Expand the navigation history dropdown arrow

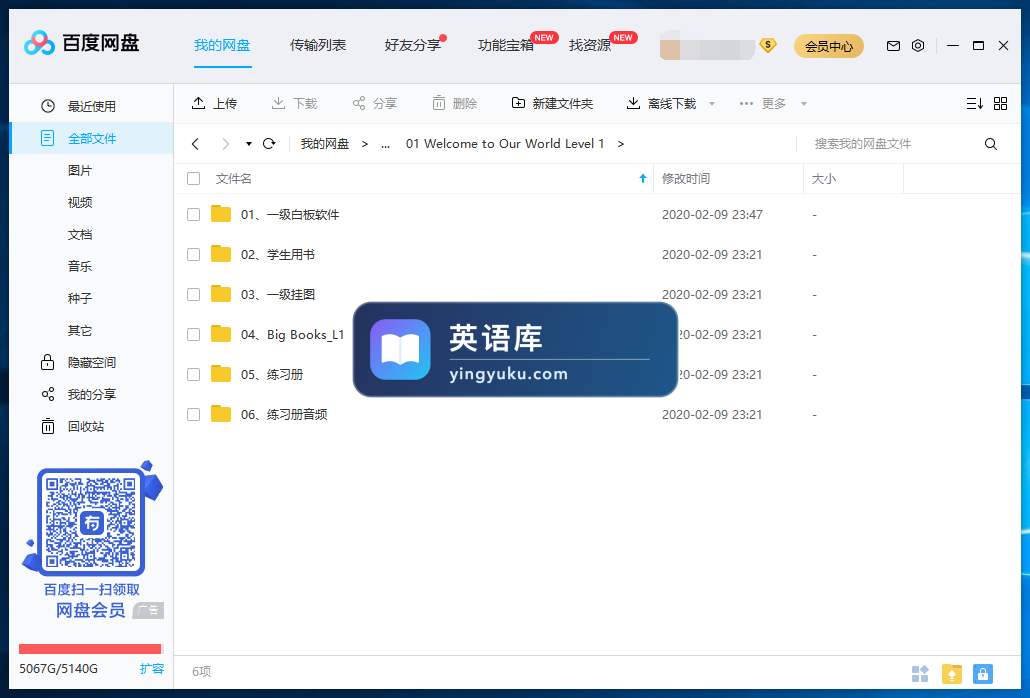tap(248, 144)
